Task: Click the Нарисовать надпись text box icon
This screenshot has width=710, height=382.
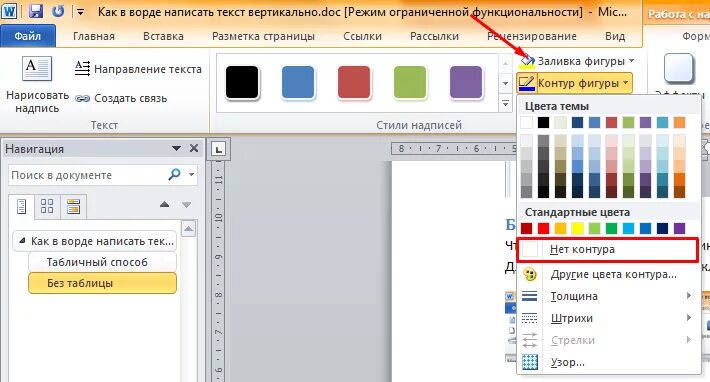Action: click(x=37, y=68)
